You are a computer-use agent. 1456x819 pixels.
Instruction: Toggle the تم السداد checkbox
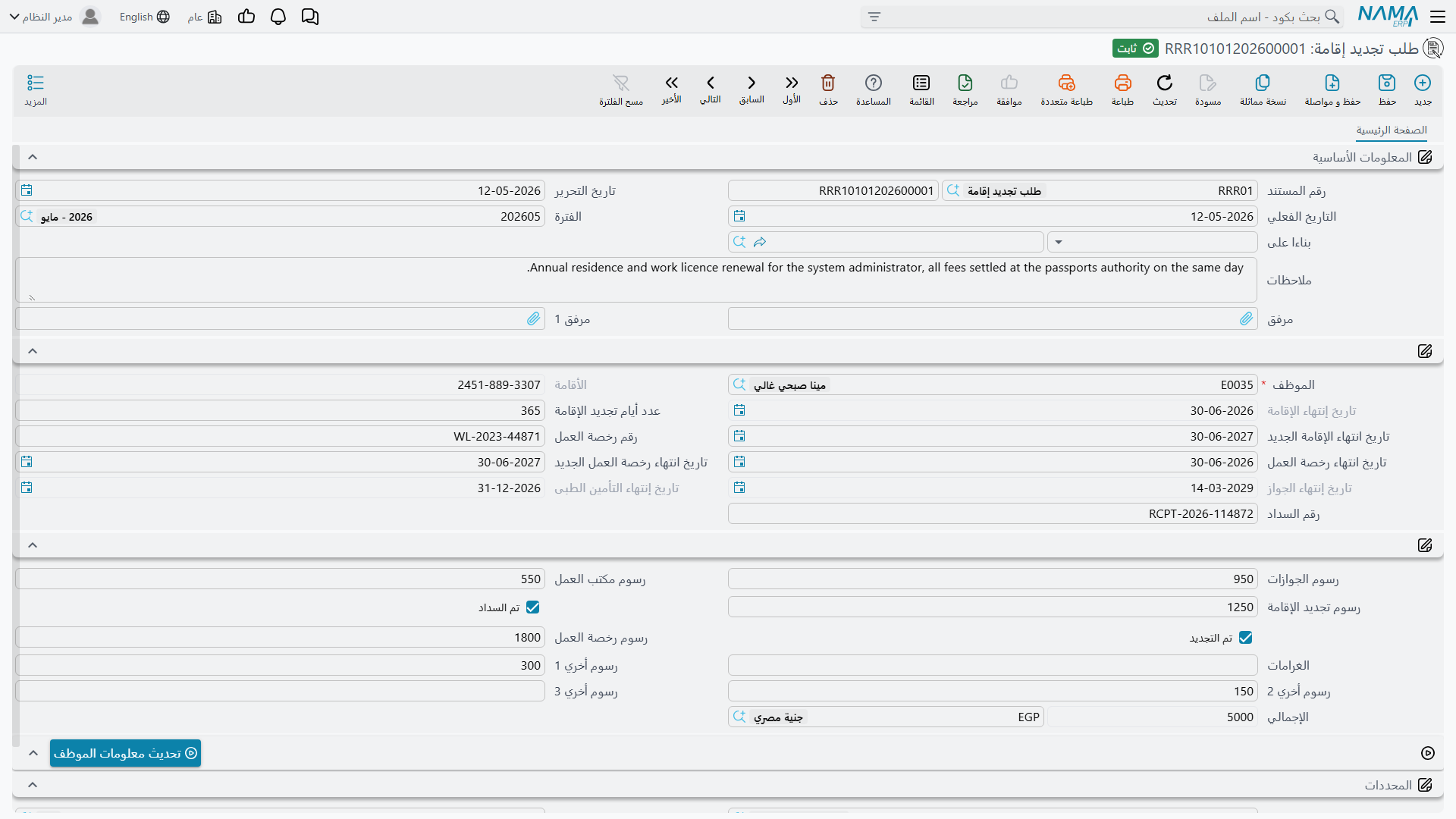coord(533,607)
